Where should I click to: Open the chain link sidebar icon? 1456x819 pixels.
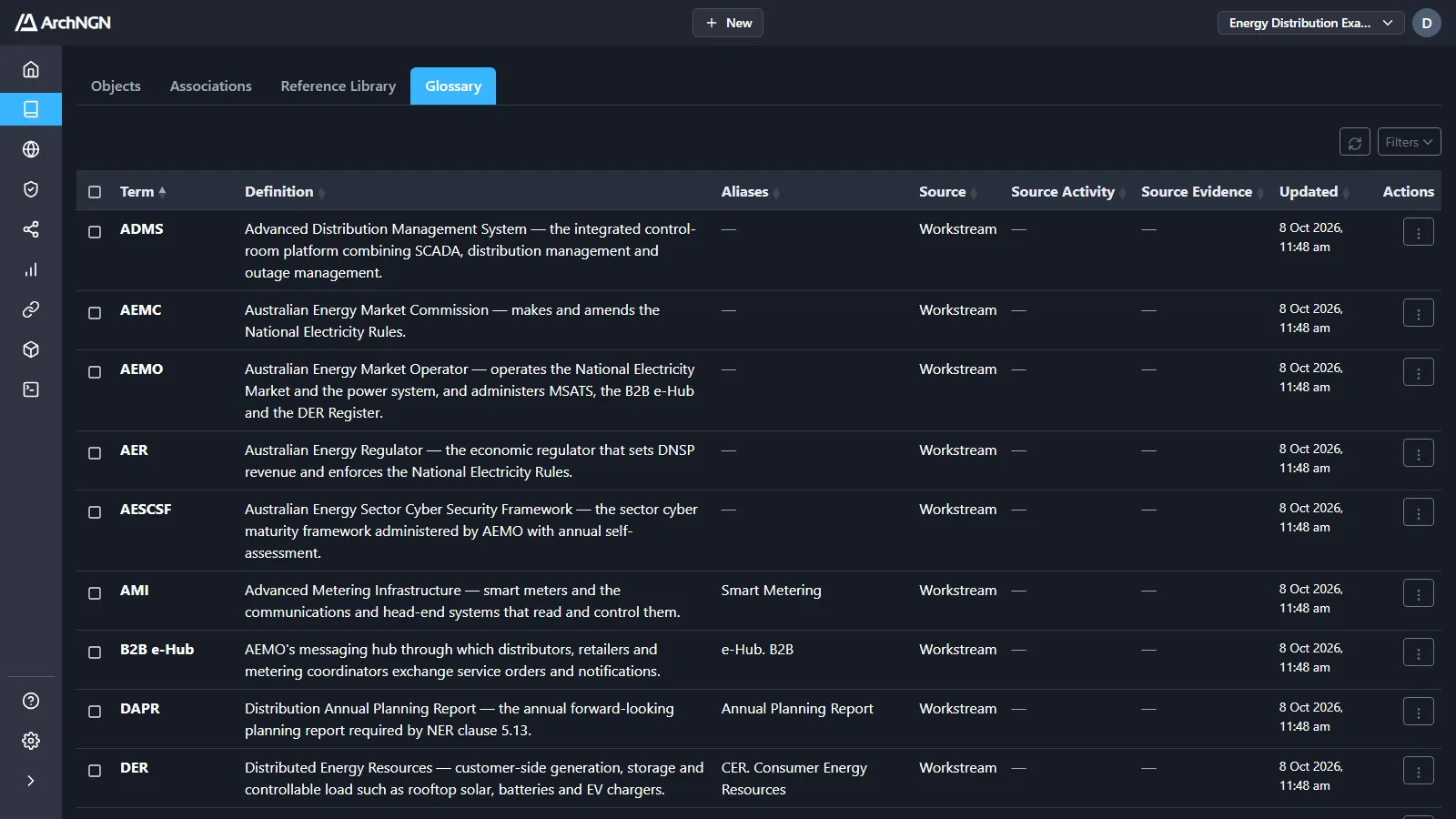coord(31,309)
